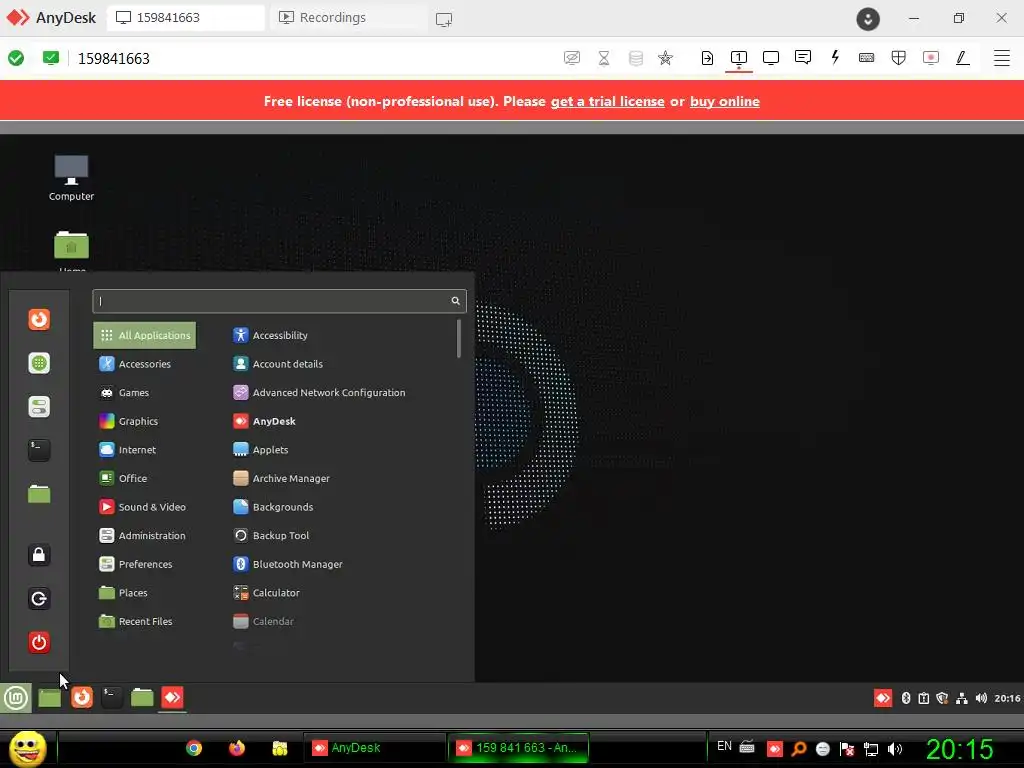Open Files folder from the menu favorites sidebar
1024x768 pixels.
coord(39,494)
